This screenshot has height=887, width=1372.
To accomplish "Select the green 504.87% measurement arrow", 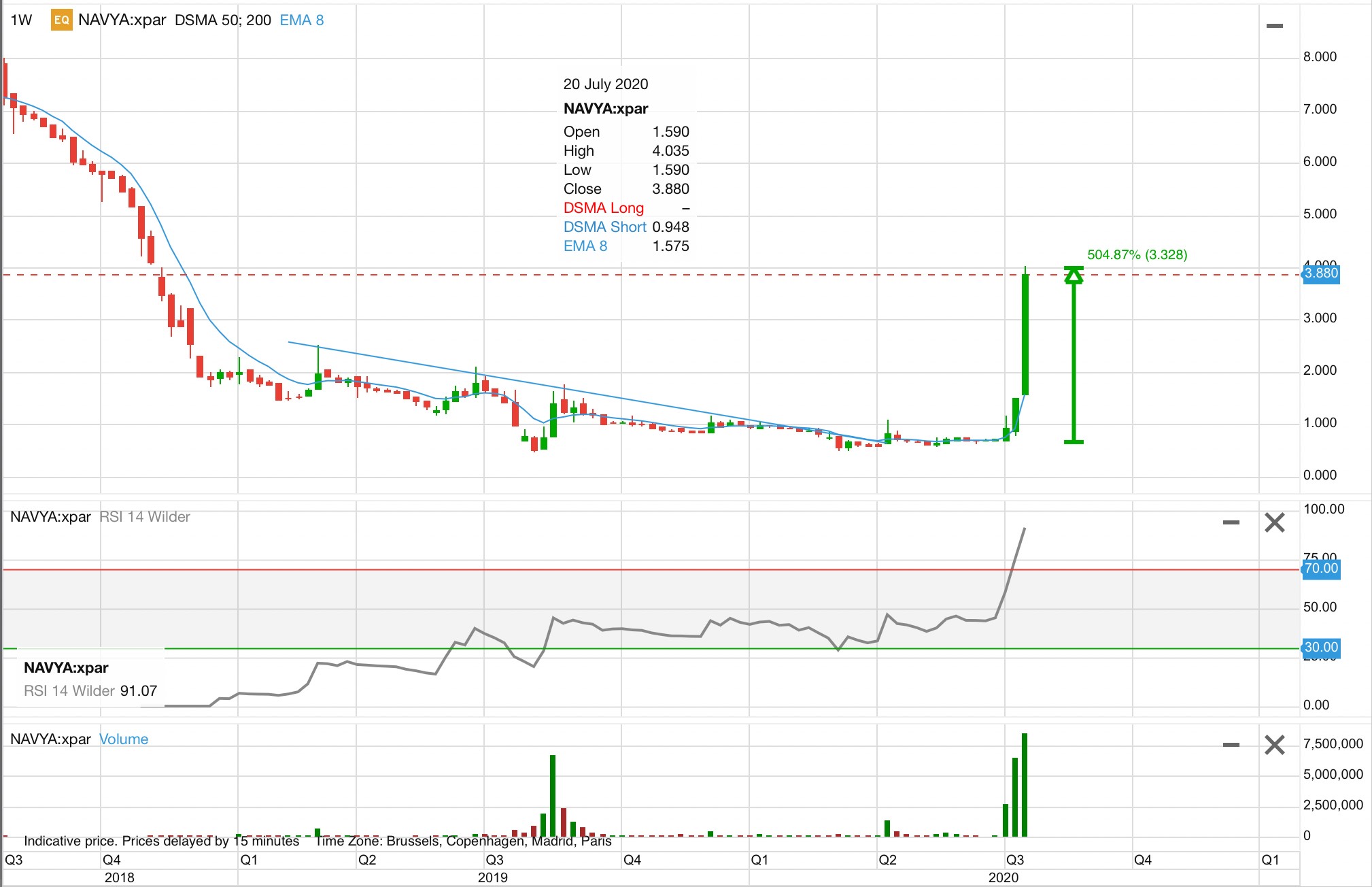I will 1074,355.
